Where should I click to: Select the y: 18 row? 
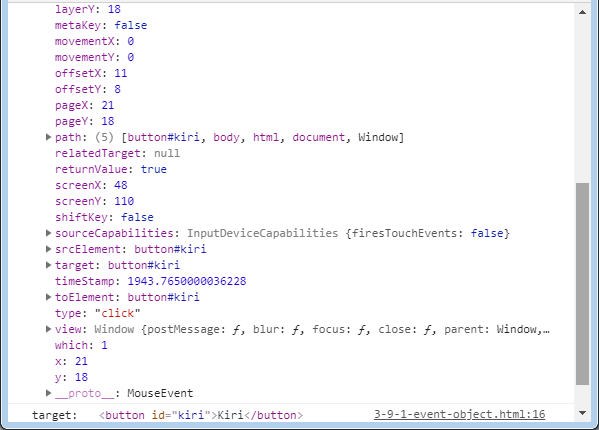coord(71,377)
